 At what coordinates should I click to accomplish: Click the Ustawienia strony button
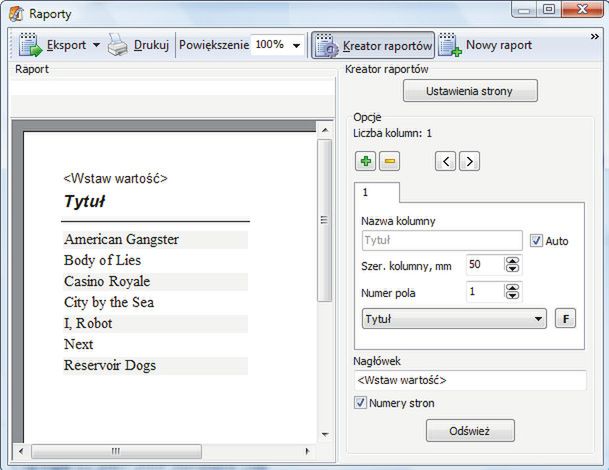(470, 91)
